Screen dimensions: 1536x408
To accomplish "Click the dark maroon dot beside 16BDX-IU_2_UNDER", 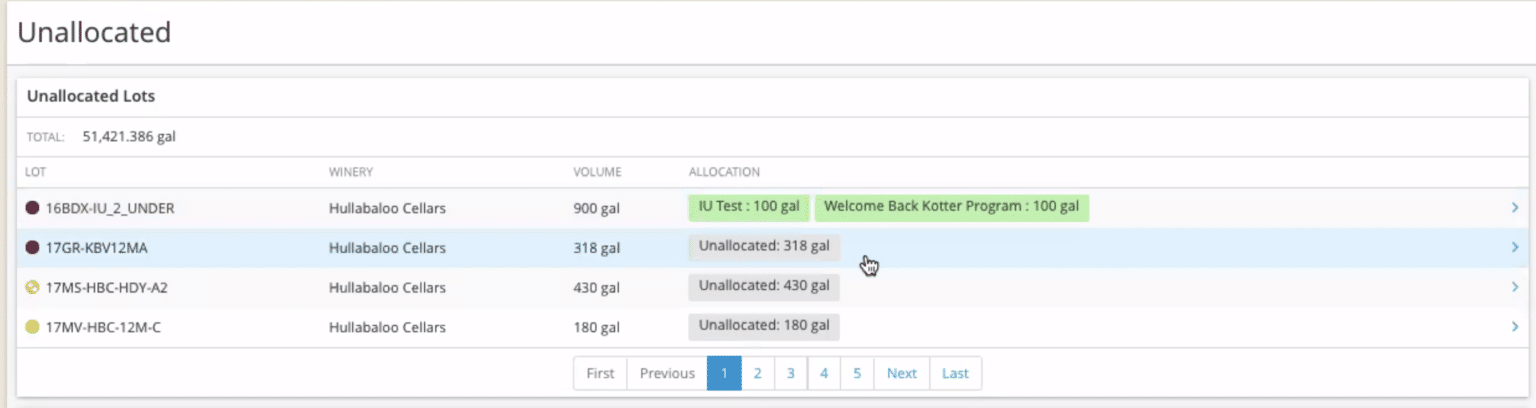I will point(33,208).
